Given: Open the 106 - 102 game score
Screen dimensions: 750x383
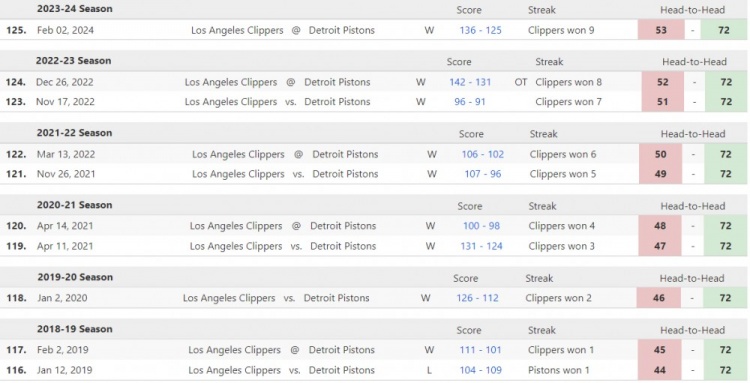Looking at the screenshot, I should [x=482, y=154].
